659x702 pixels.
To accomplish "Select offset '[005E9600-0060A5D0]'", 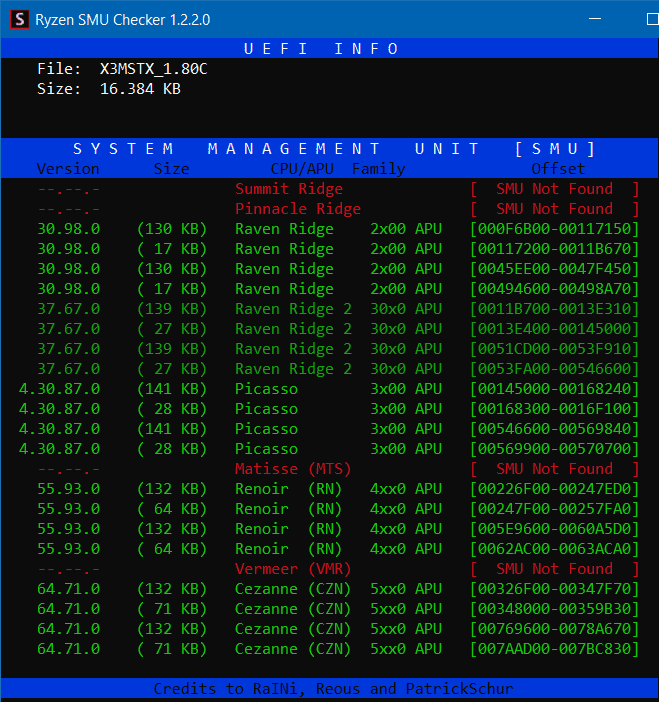I will pyautogui.click(x=554, y=529).
